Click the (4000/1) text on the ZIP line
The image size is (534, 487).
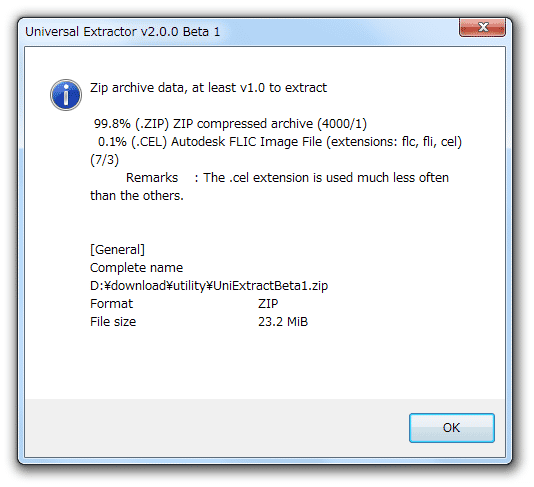[x=342, y=124]
